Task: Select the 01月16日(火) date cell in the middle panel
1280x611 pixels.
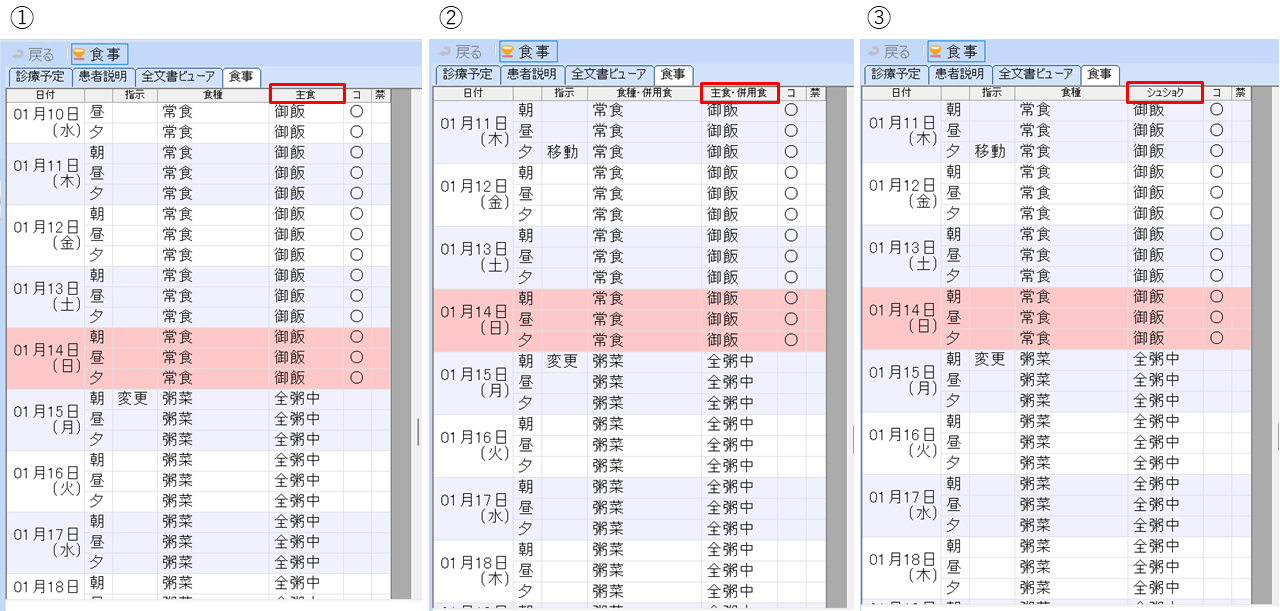Action: [474, 445]
